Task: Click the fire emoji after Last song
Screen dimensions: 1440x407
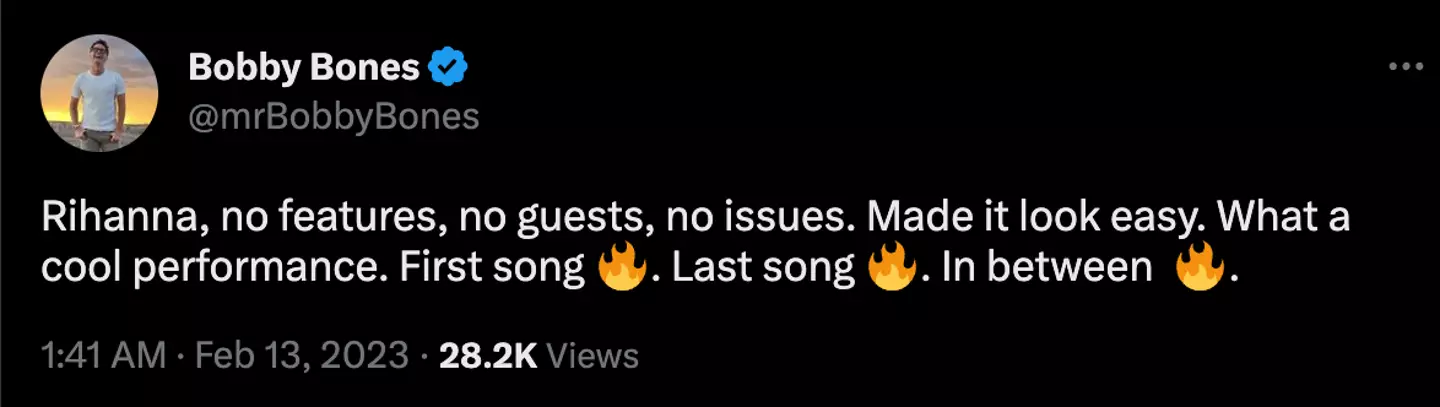Action: (x=892, y=271)
